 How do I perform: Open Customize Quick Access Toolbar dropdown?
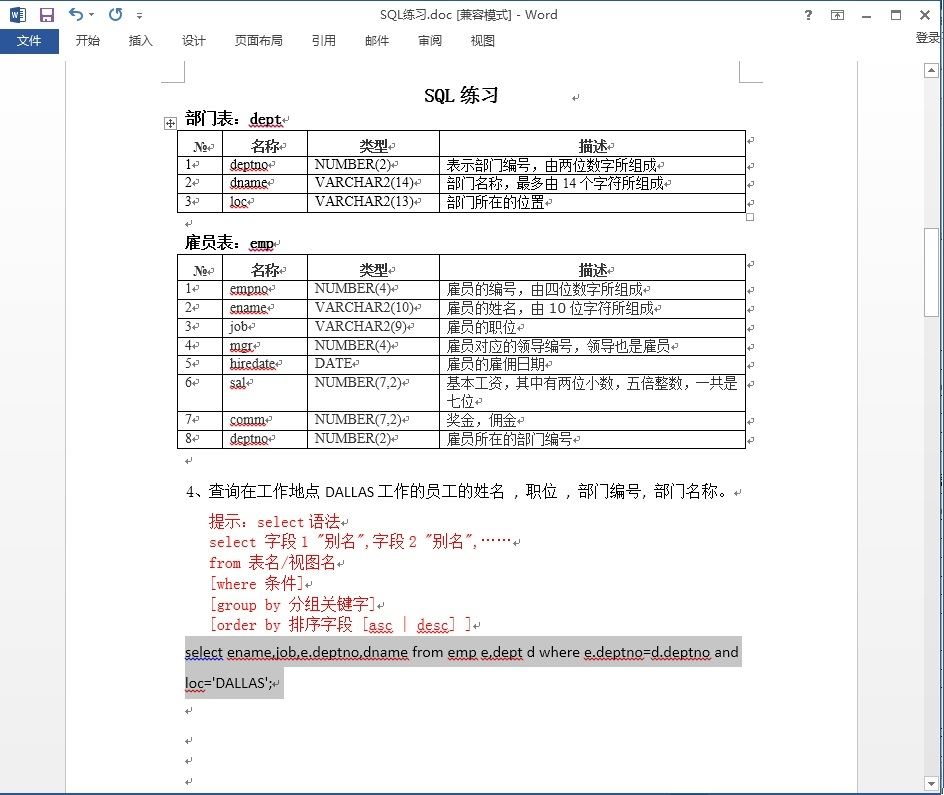coord(140,15)
